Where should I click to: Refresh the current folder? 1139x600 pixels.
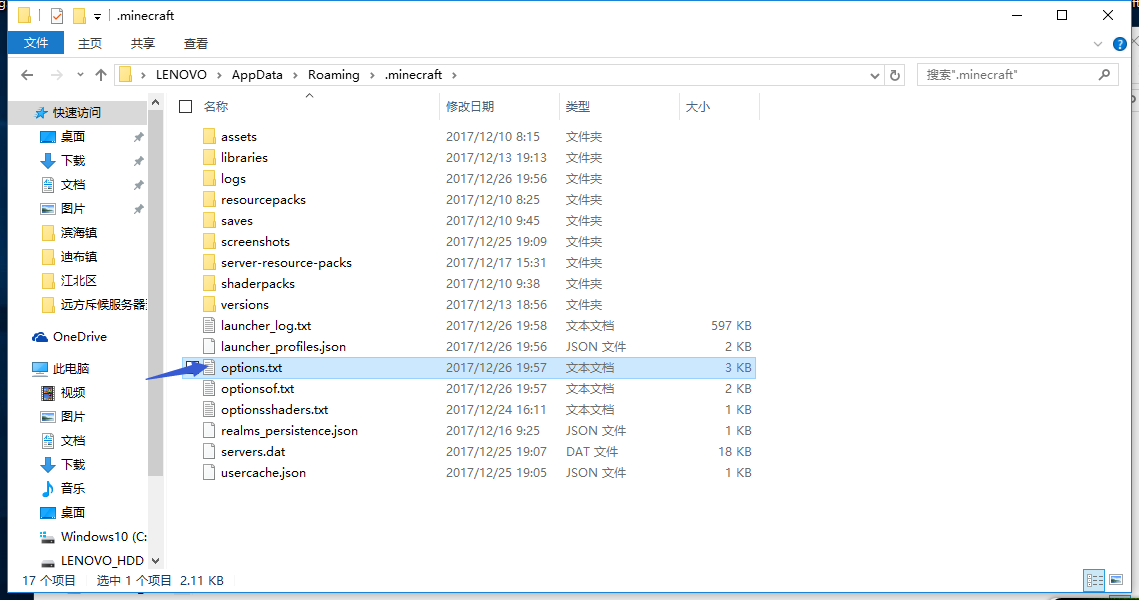pos(895,76)
